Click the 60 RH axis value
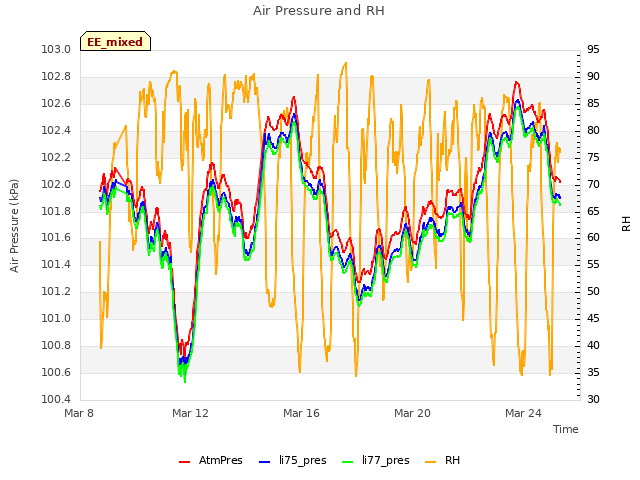 [593, 238]
